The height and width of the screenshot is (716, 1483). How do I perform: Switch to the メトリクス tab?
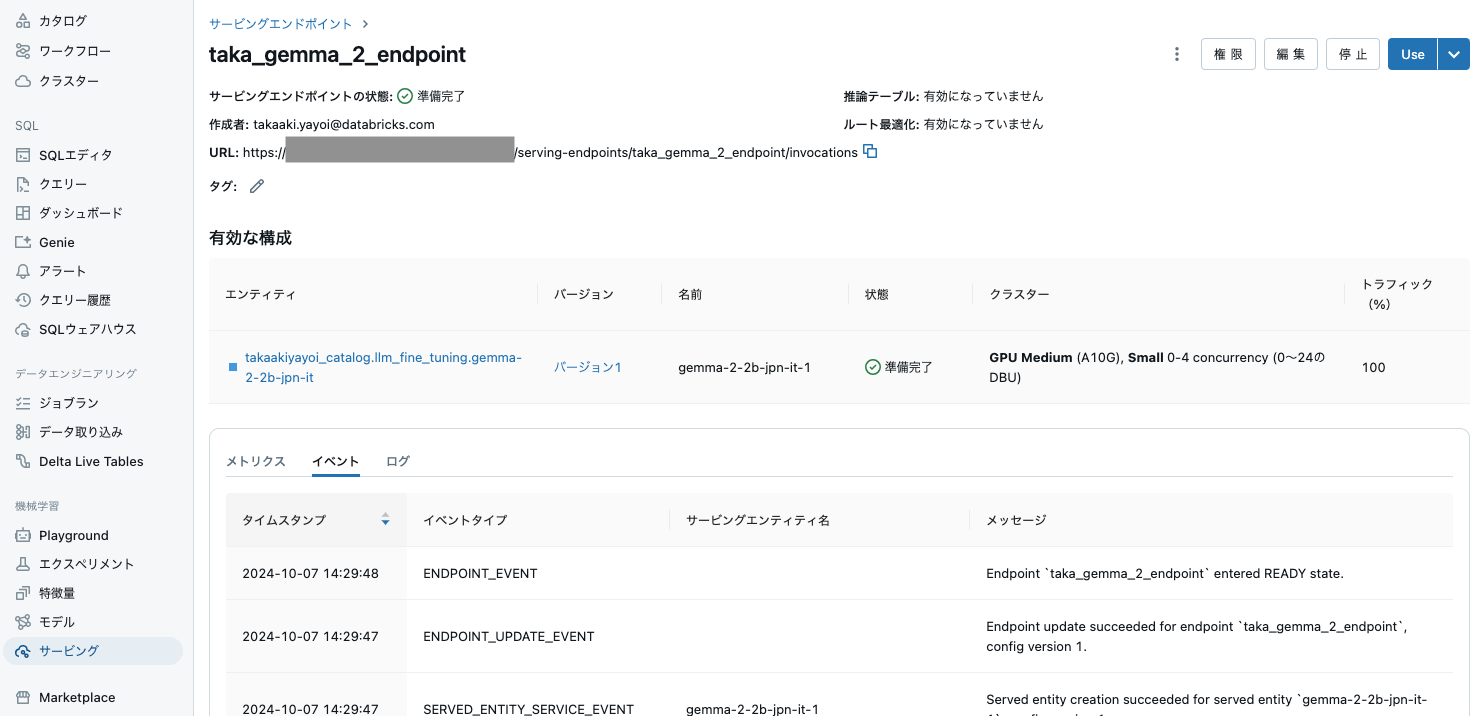coord(256,461)
